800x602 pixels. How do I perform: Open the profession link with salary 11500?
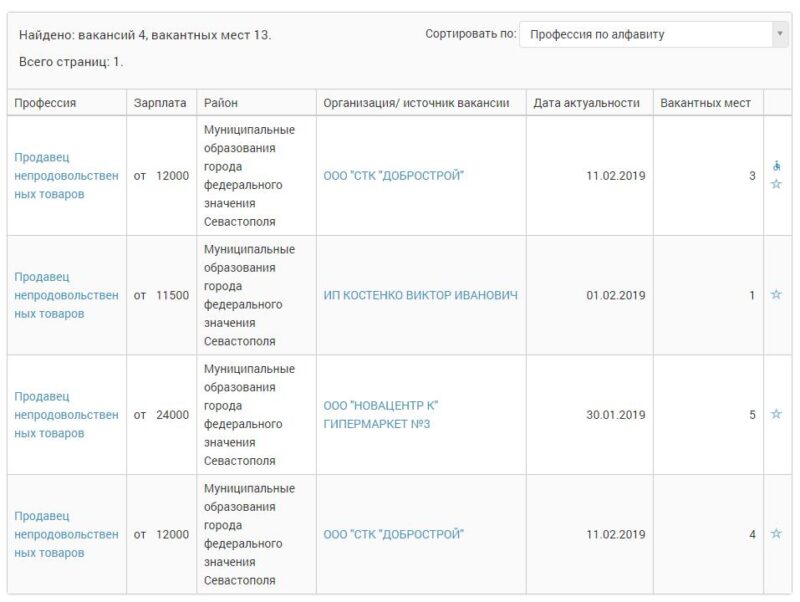coord(66,295)
